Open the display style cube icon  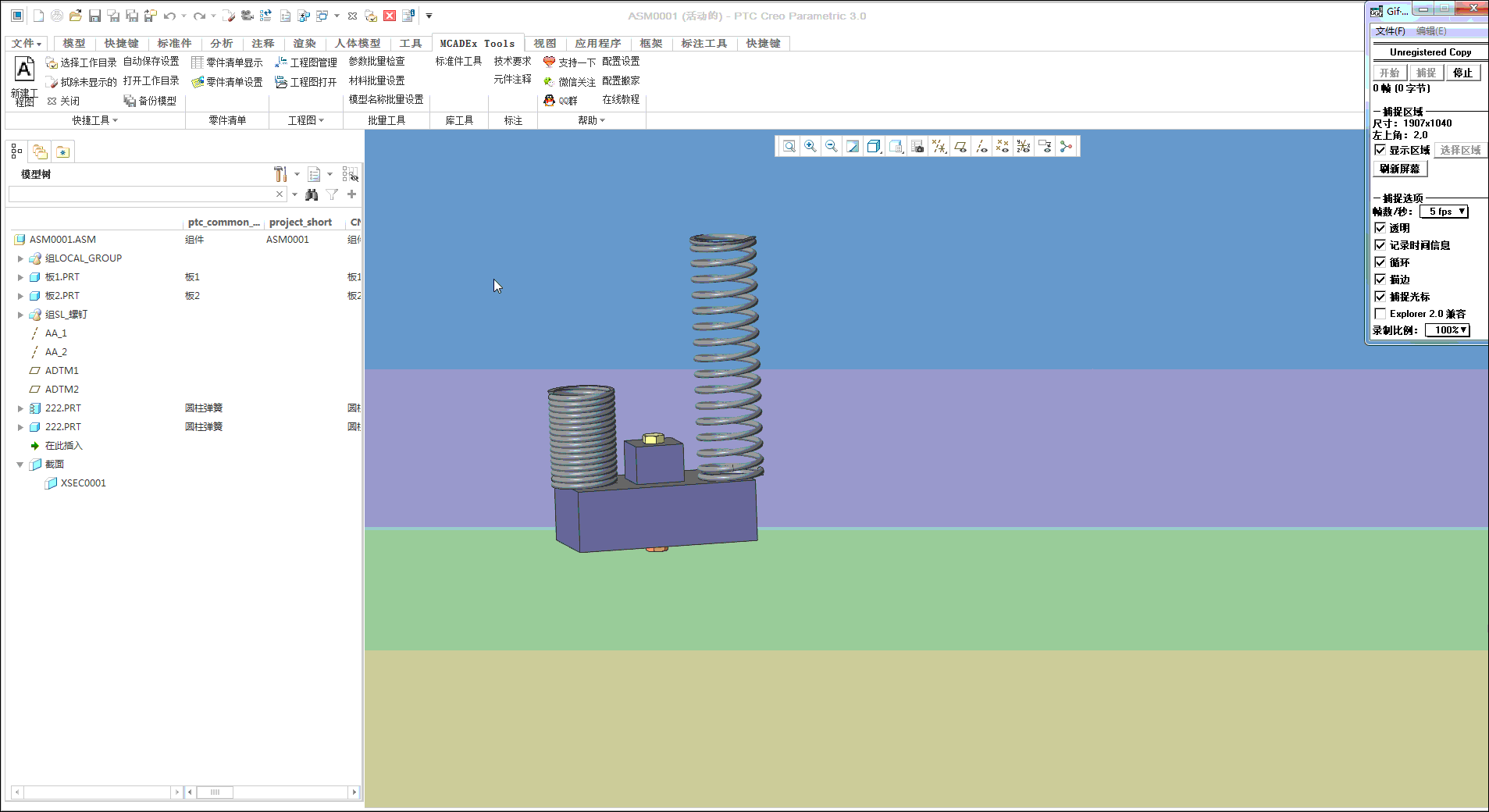[874, 146]
